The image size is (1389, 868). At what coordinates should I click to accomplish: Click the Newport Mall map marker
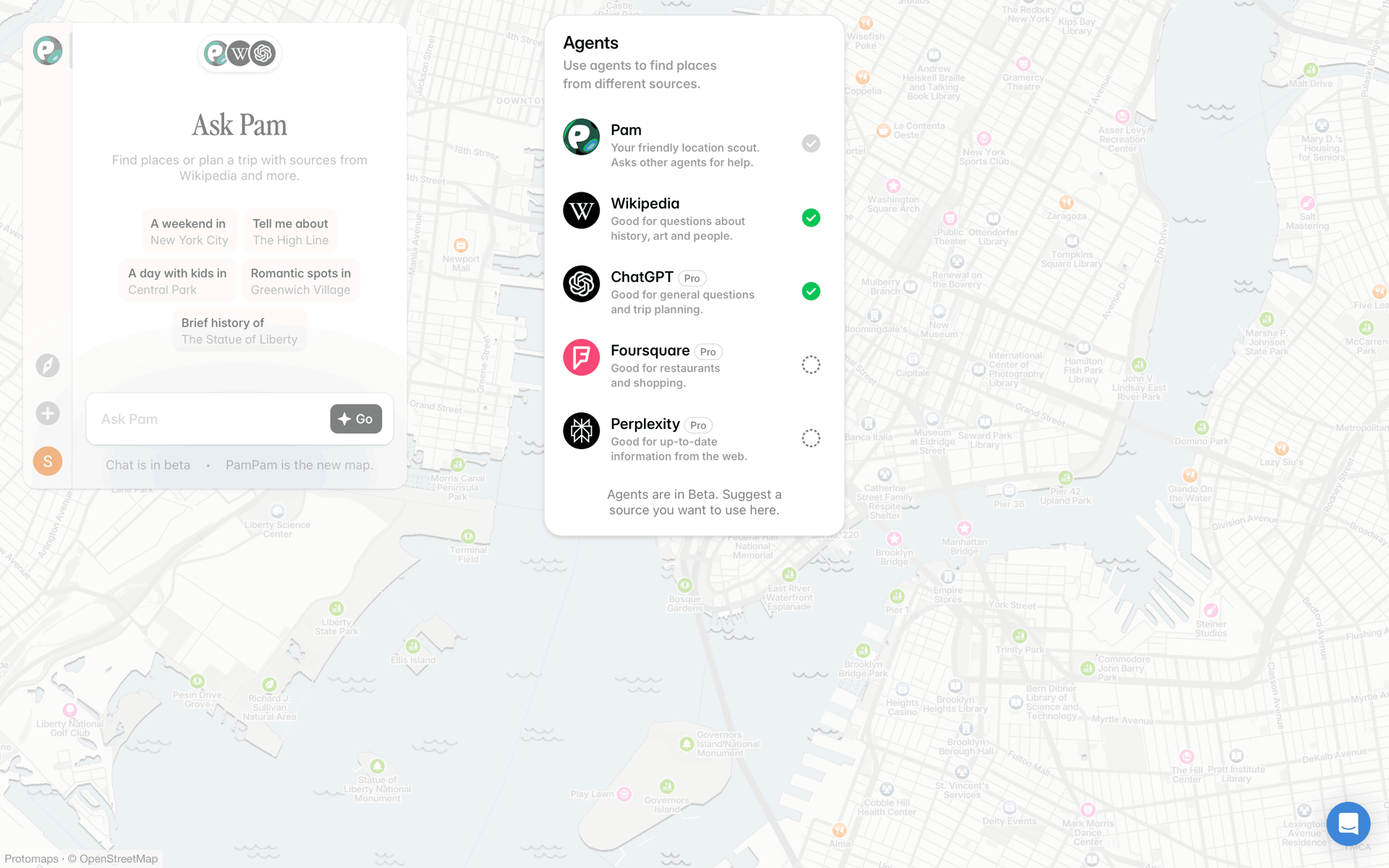pyautogui.click(x=461, y=245)
